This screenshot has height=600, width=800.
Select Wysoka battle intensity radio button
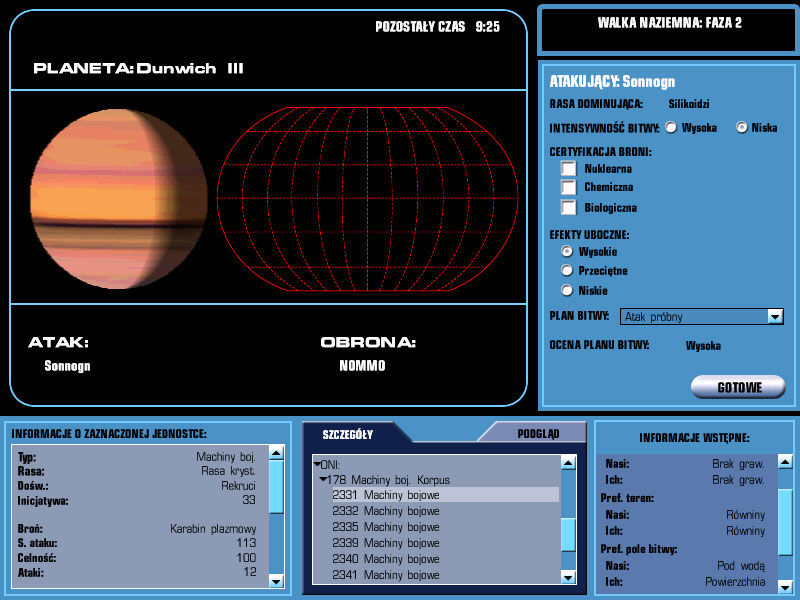(671, 128)
